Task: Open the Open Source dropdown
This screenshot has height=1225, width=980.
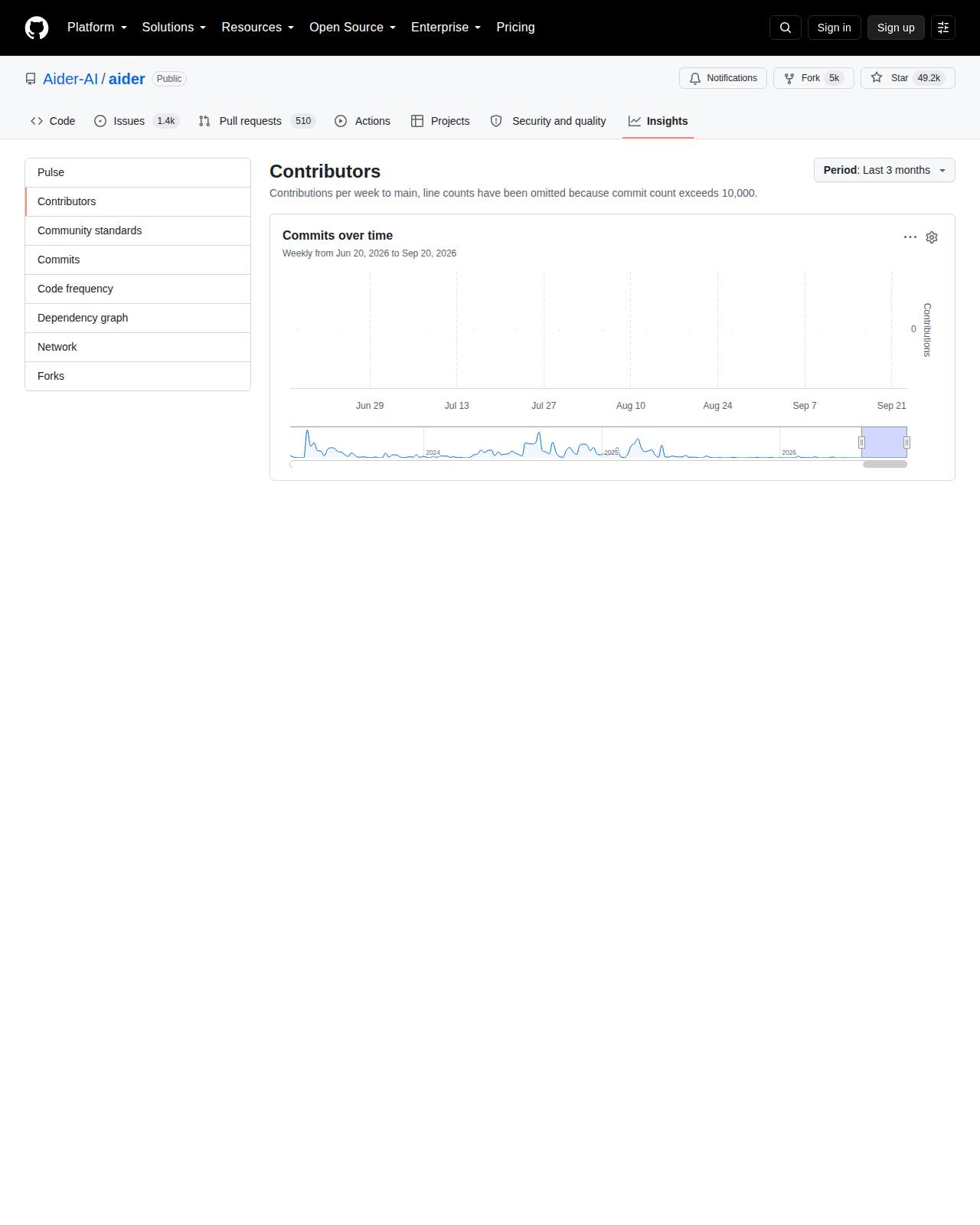Action: pyautogui.click(x=353, y=28)
